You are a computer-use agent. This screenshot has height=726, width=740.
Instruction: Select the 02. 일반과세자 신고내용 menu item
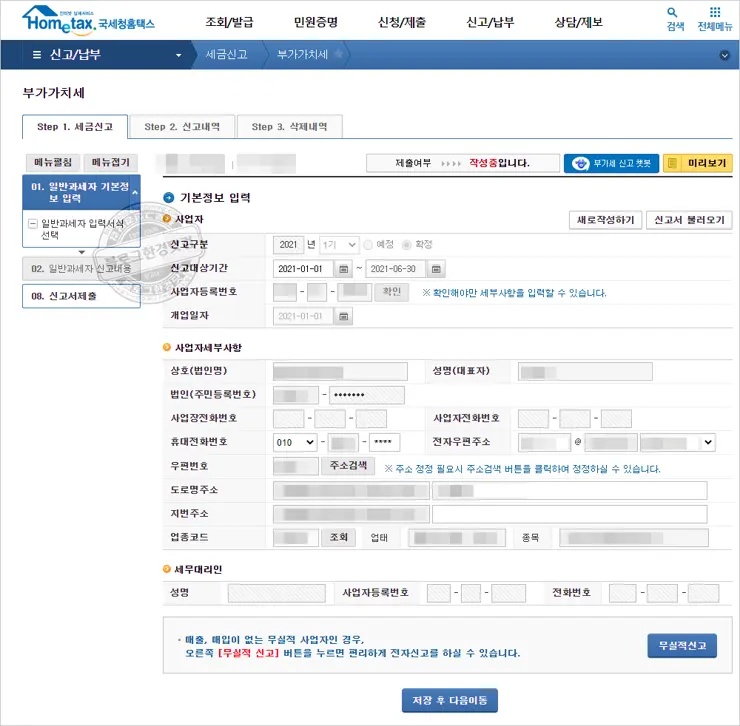(81, 269)
